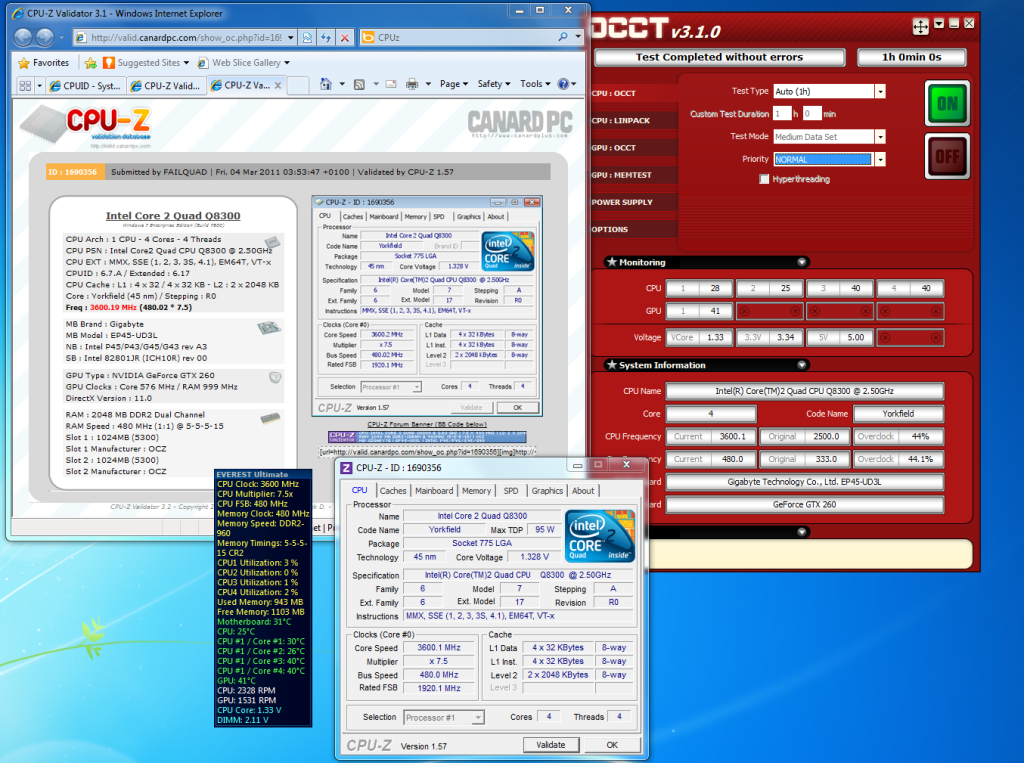Viewport: 1024px width, 763px height.
Task: Select CPU : OCCT test tab
Action: 633,93
